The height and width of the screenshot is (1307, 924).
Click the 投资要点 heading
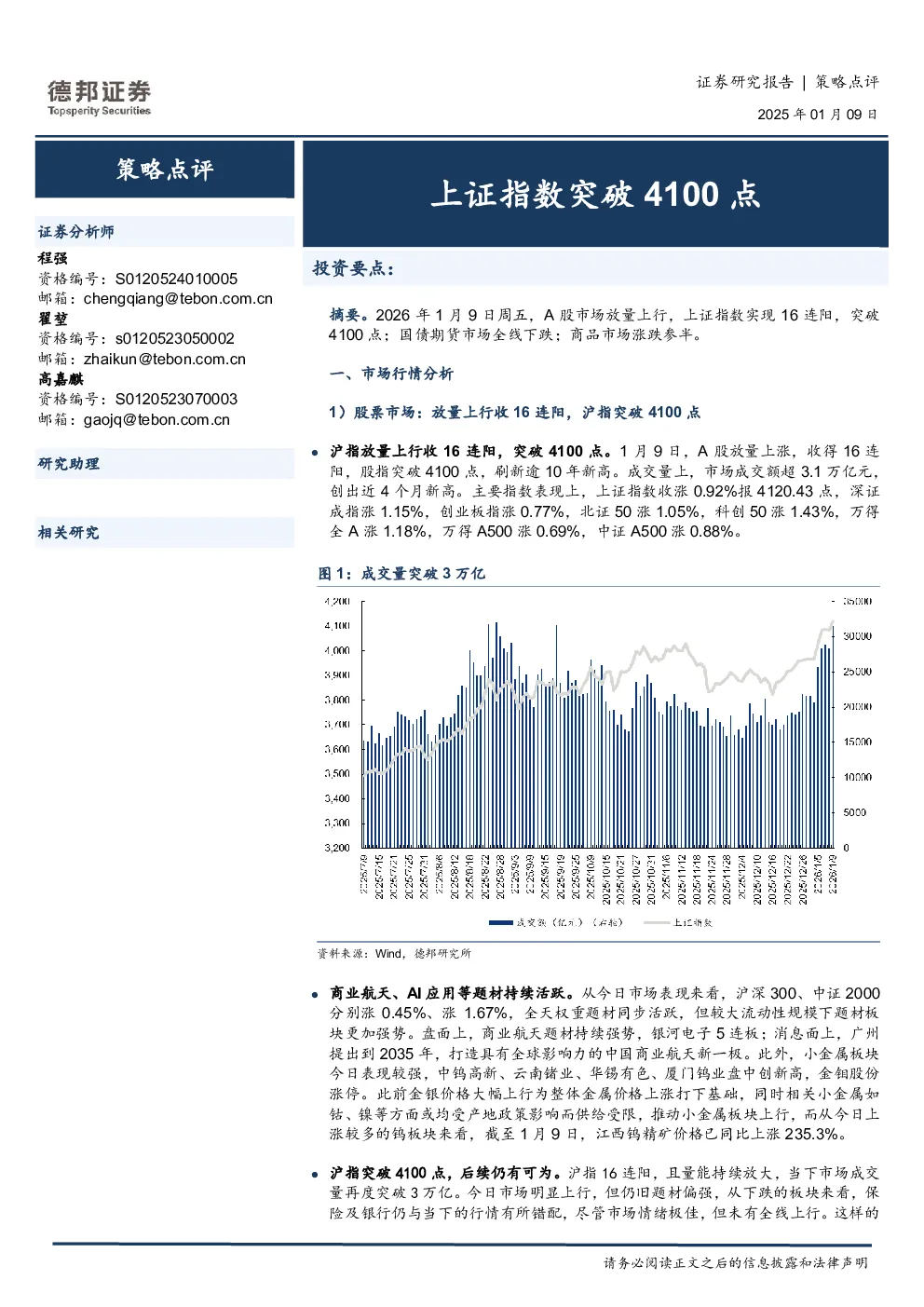pyautogui.click(x=353, y=268)
